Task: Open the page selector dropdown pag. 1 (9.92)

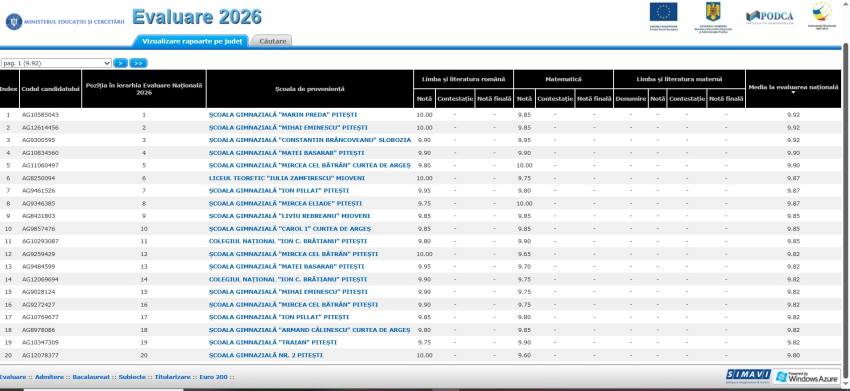Action: tap(56, 63)
